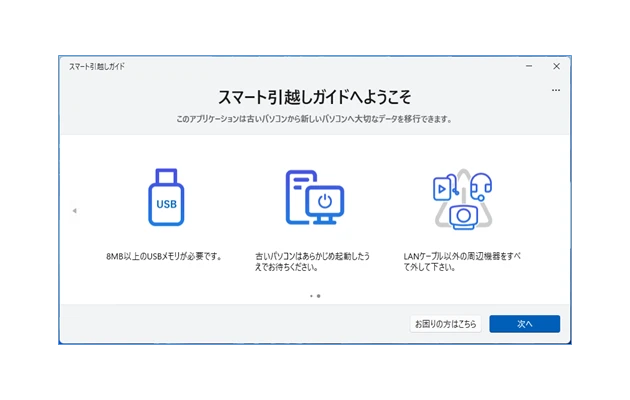Viewport: 630px width, 400px height.
Task: Click the スマート引越しガイド window title
Action: [x=97, y=67]
